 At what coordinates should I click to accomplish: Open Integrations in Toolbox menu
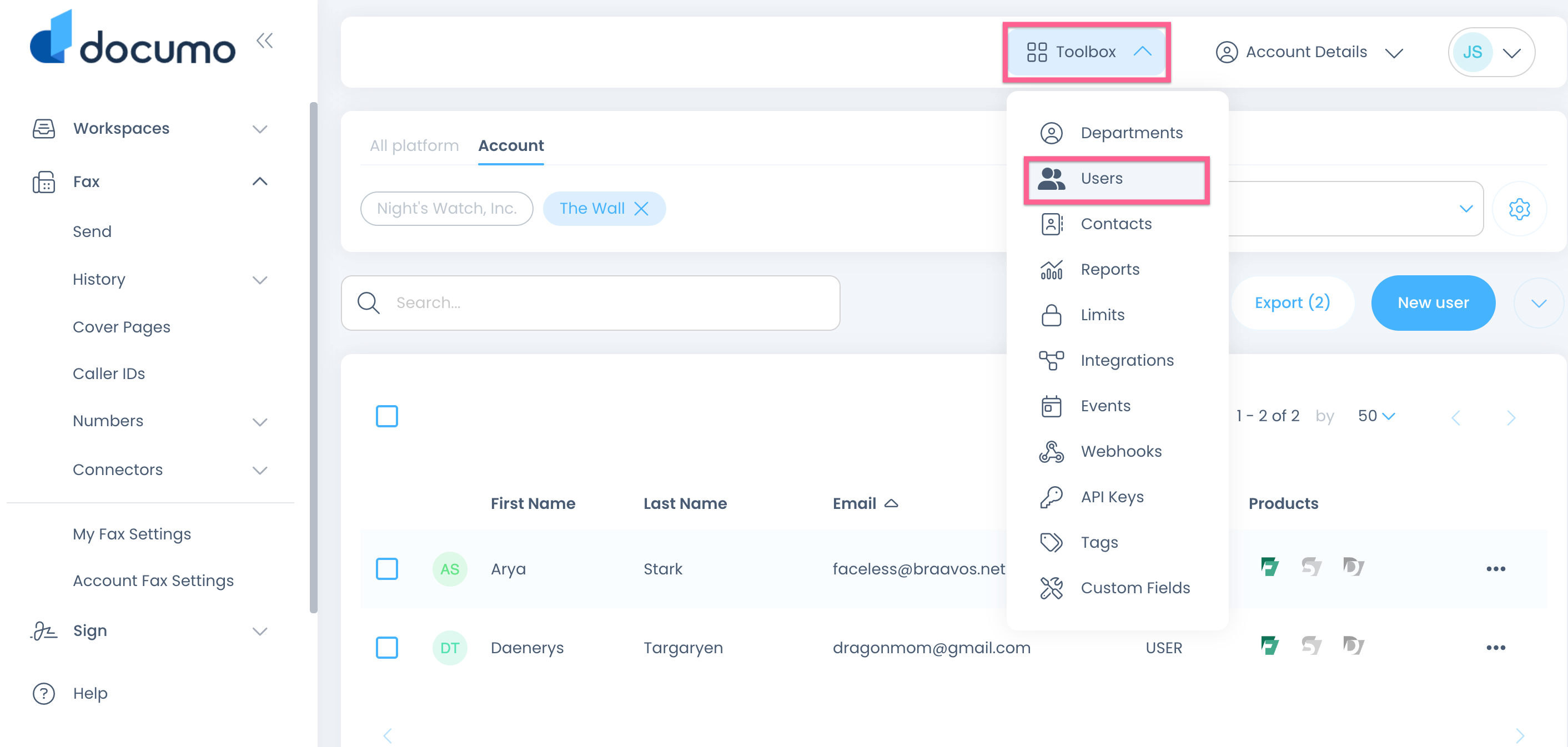click(1126, 360)
